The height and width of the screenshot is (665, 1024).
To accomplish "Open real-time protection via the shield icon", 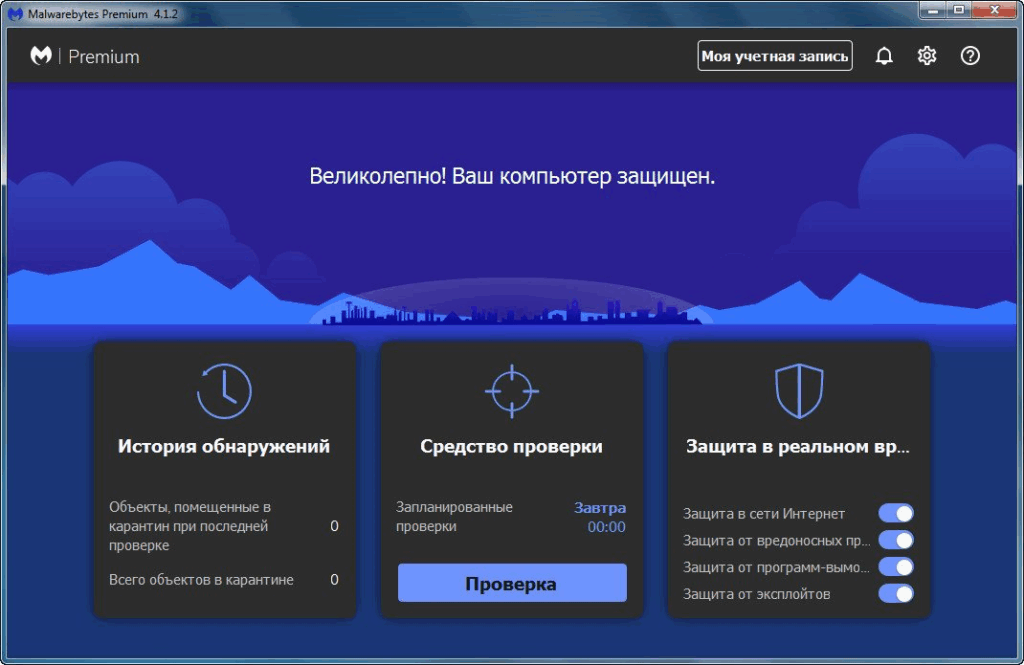I will click(x=797, y=390).
